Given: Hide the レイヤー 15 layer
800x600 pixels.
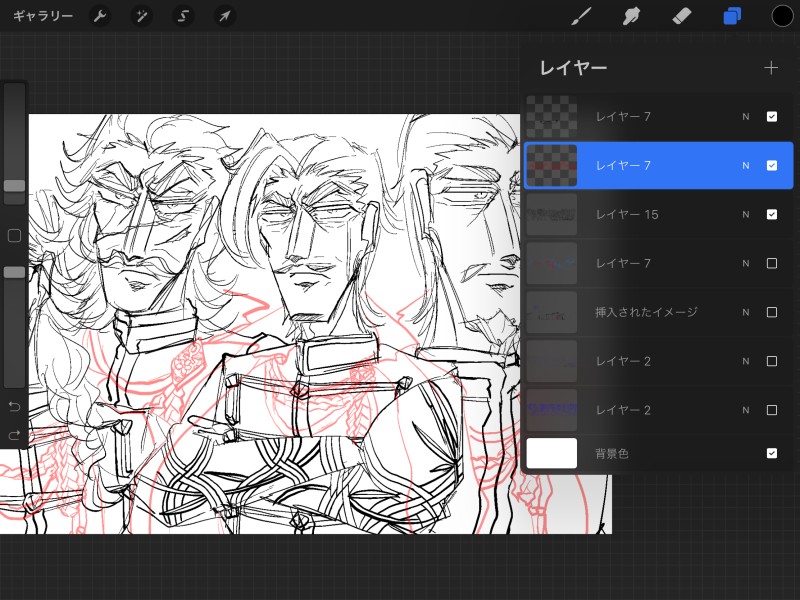Looking at the screenshot, I should tap(772, 214).
